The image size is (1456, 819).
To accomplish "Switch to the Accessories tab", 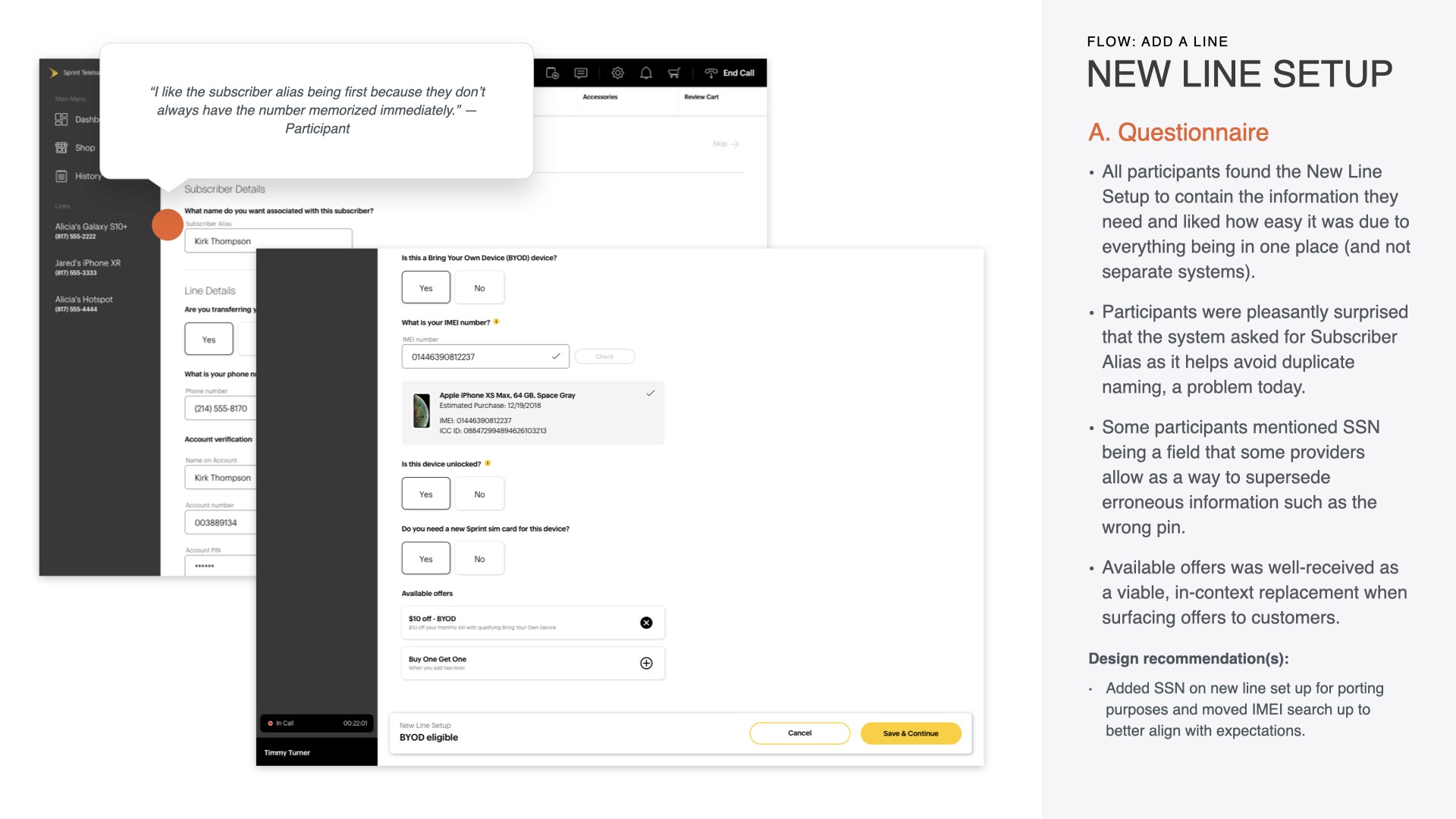I will [600, 97].
